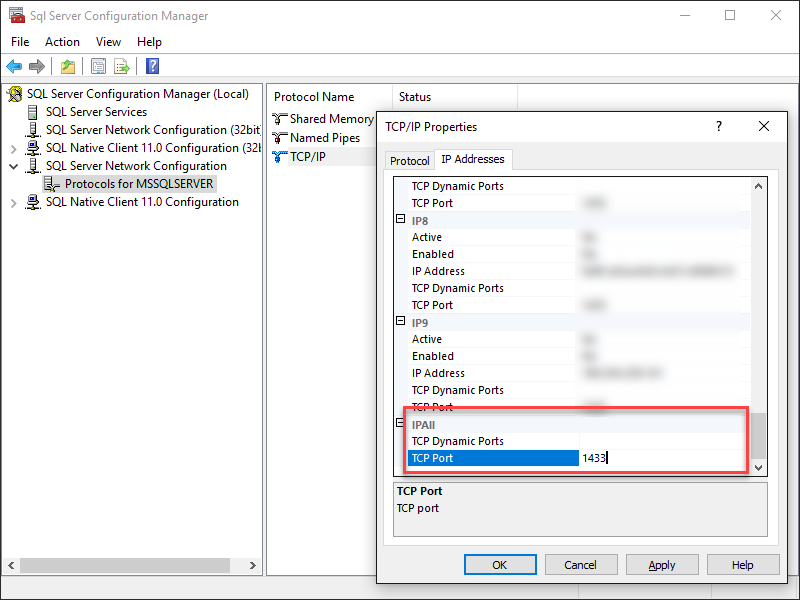The height and width of the screenshot is (600, 800).
Task: Select the IP8 IP Address property row
Action: click(581, 271)
